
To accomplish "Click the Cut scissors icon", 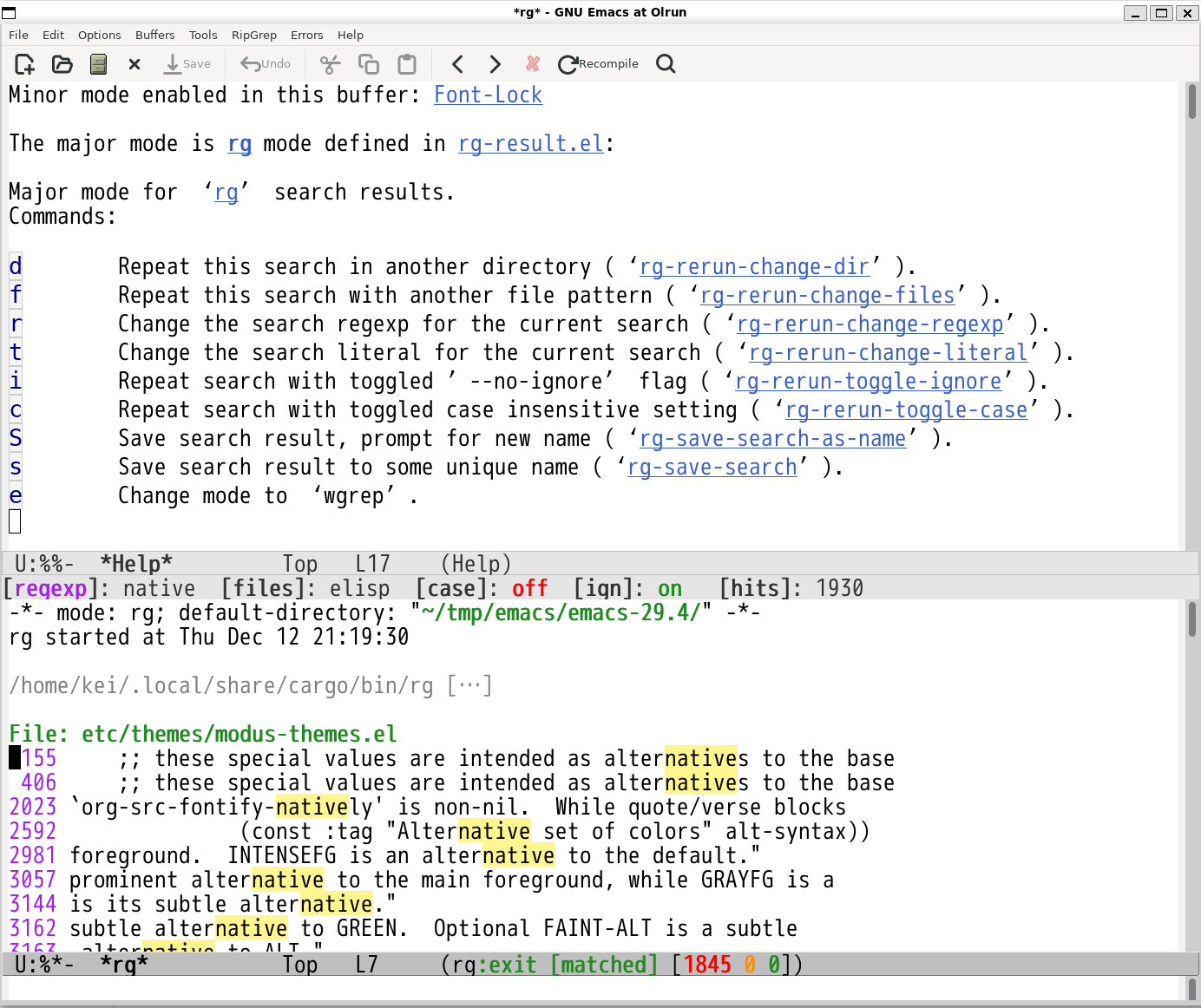I will pyautogui.click(x=330, y=64).
